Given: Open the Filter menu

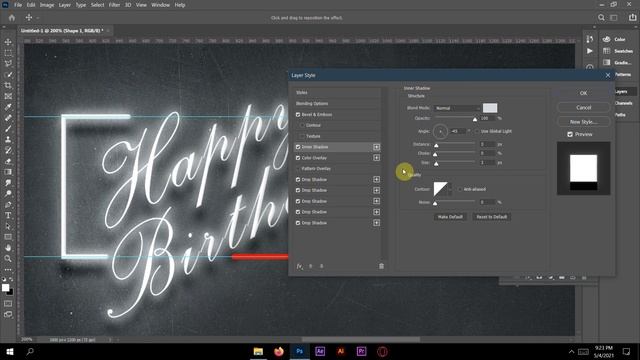Looking at the screenshot, I should pos(114,5).
